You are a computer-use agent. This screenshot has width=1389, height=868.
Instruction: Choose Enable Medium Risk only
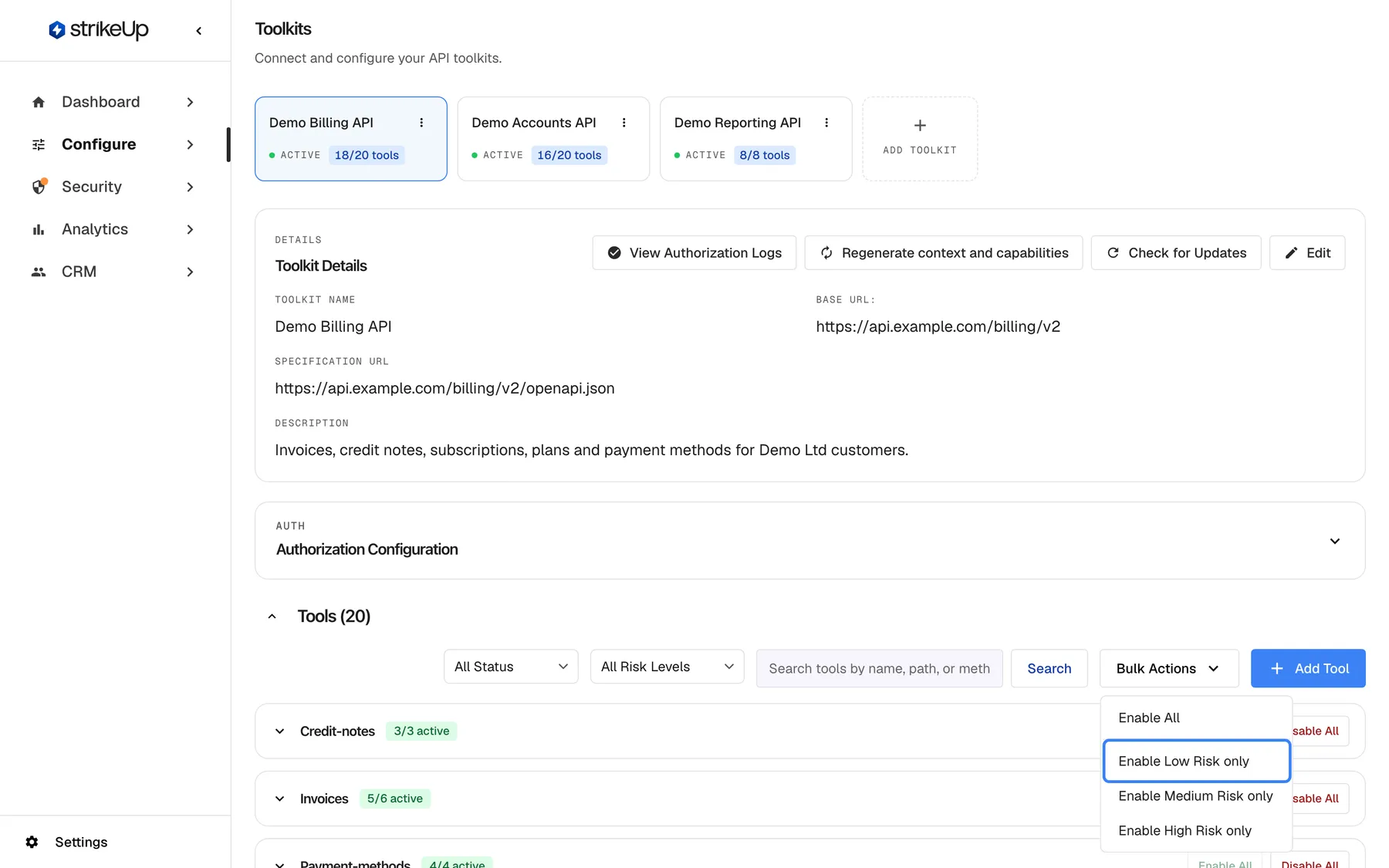coord(1196,795)
